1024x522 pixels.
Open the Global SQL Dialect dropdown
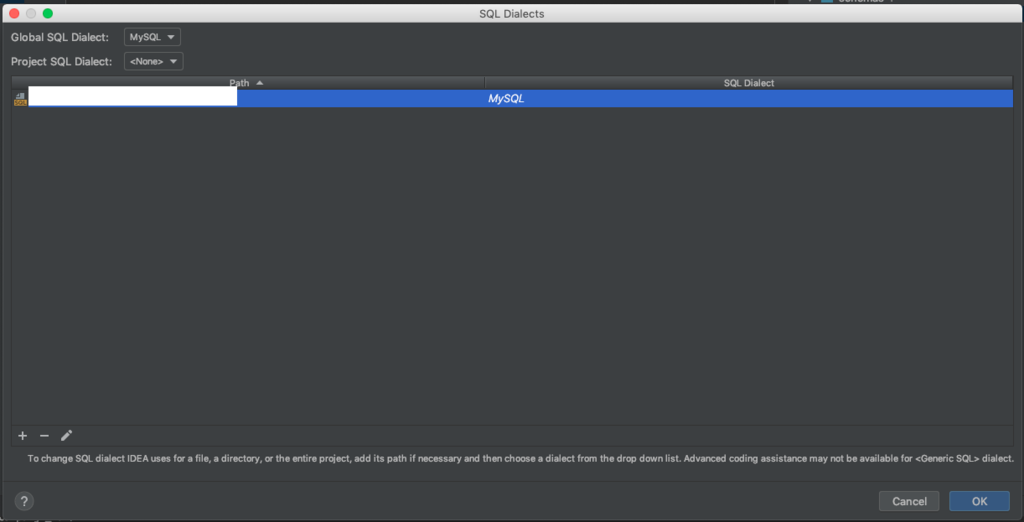coord(152,37)
